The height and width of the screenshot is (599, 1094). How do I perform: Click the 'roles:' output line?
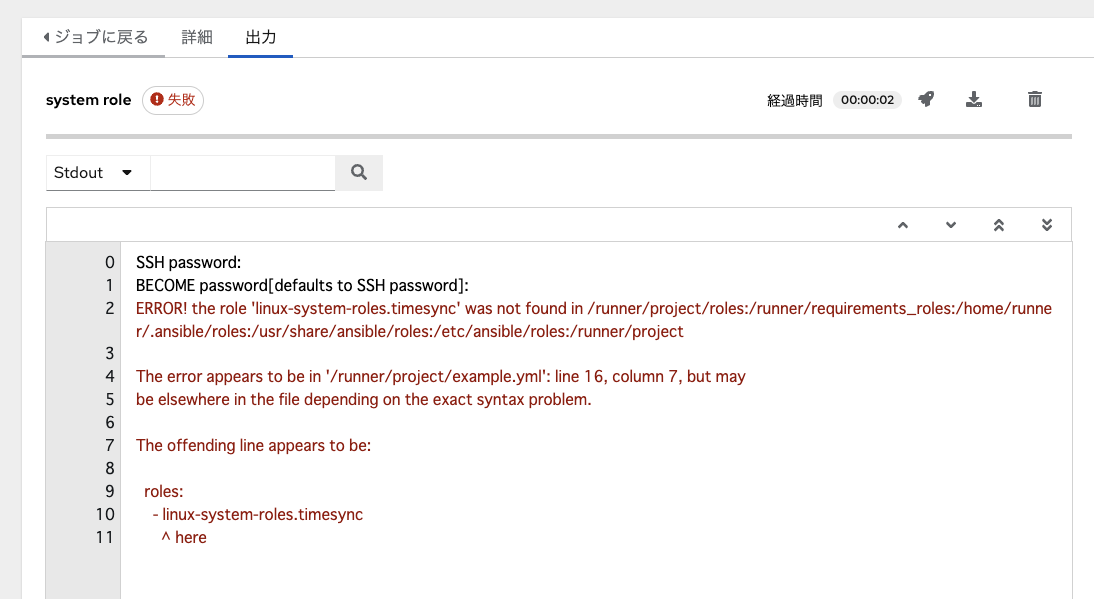pyautogui.click(x=164, y=491)
